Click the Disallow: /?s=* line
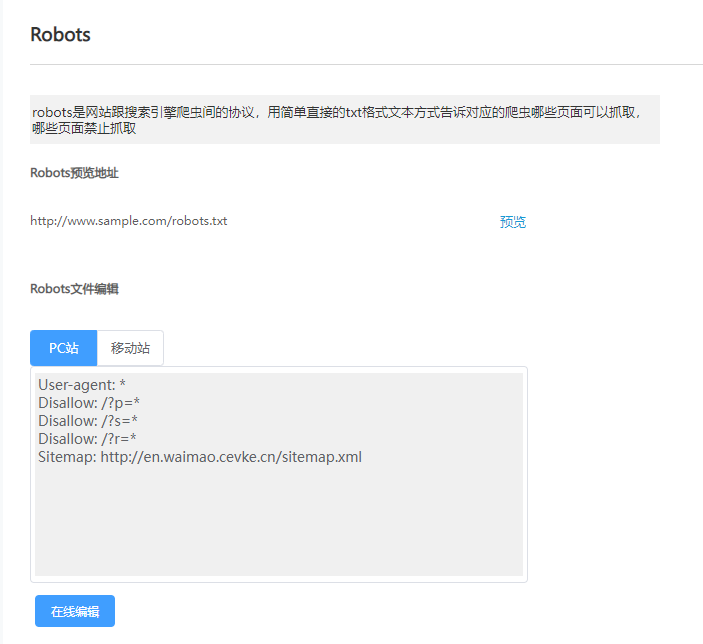The height and width of the screenshot is (644, 703). [88, 421]
